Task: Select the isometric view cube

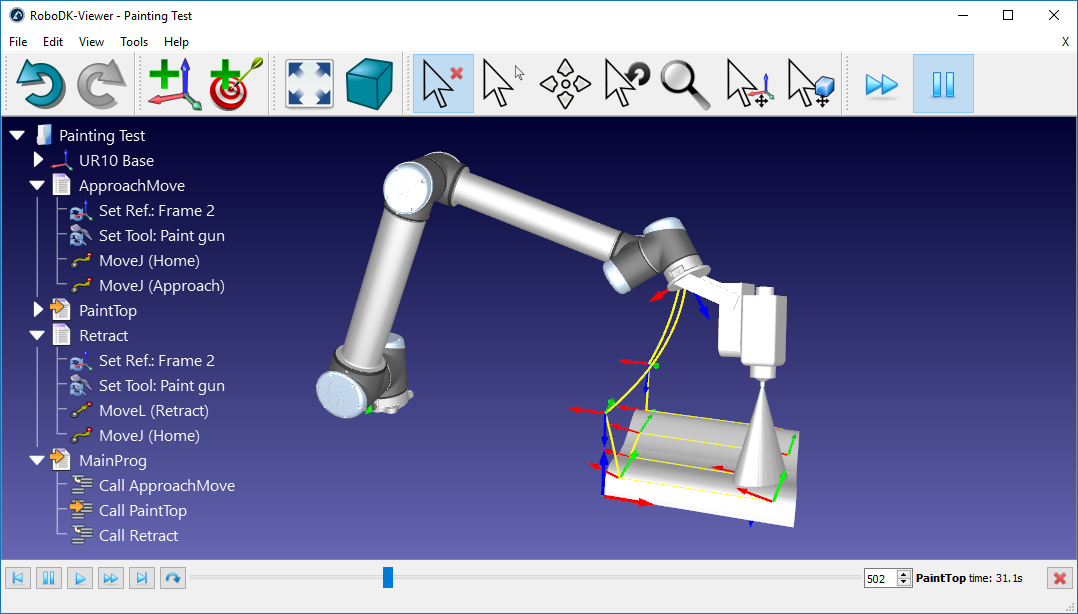Action: [x=369, y=84]
